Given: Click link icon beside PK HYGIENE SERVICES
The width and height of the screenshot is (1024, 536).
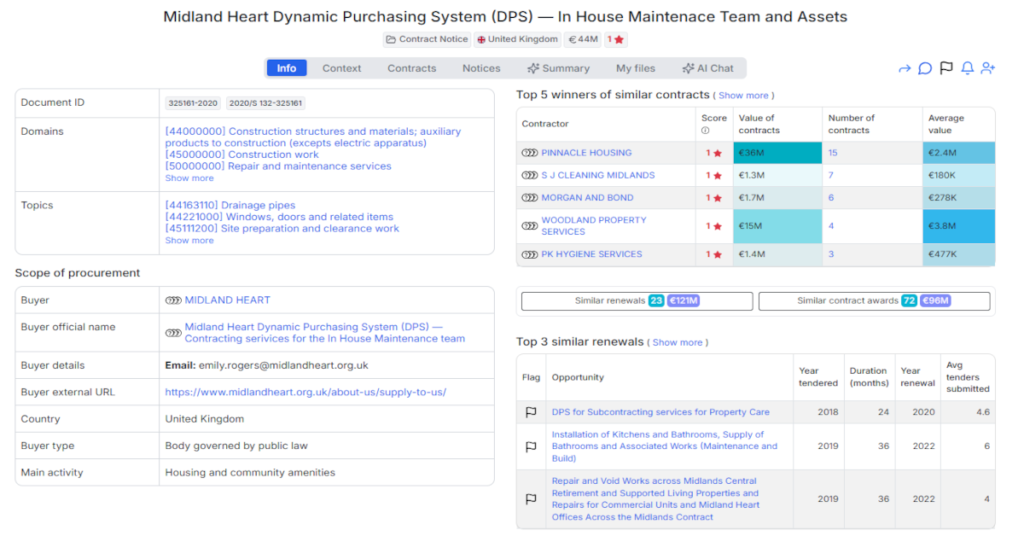Looking at the screenshot, I should (x=530, y=255).
